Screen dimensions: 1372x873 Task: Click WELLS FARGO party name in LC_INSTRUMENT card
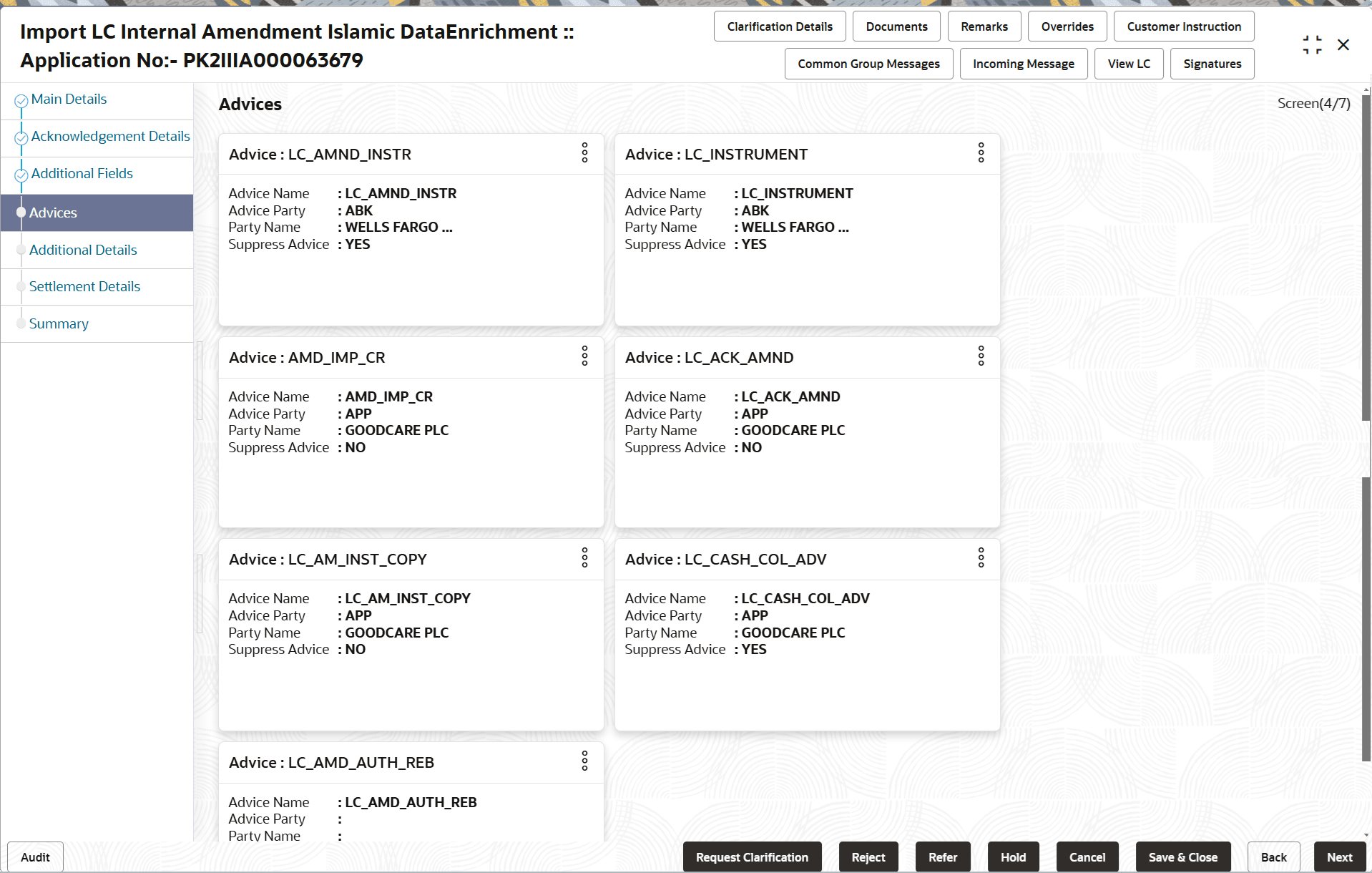(795, 228)
